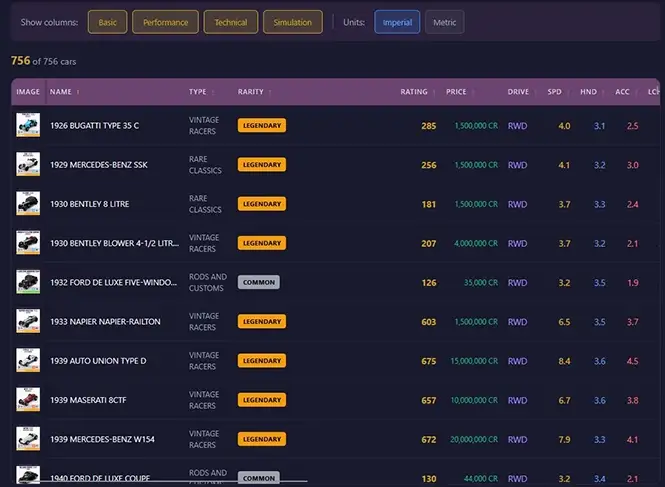Click Rare Classics type in Mercedes-Benz SSK row
665x487 pixels.
coord(205,165)
